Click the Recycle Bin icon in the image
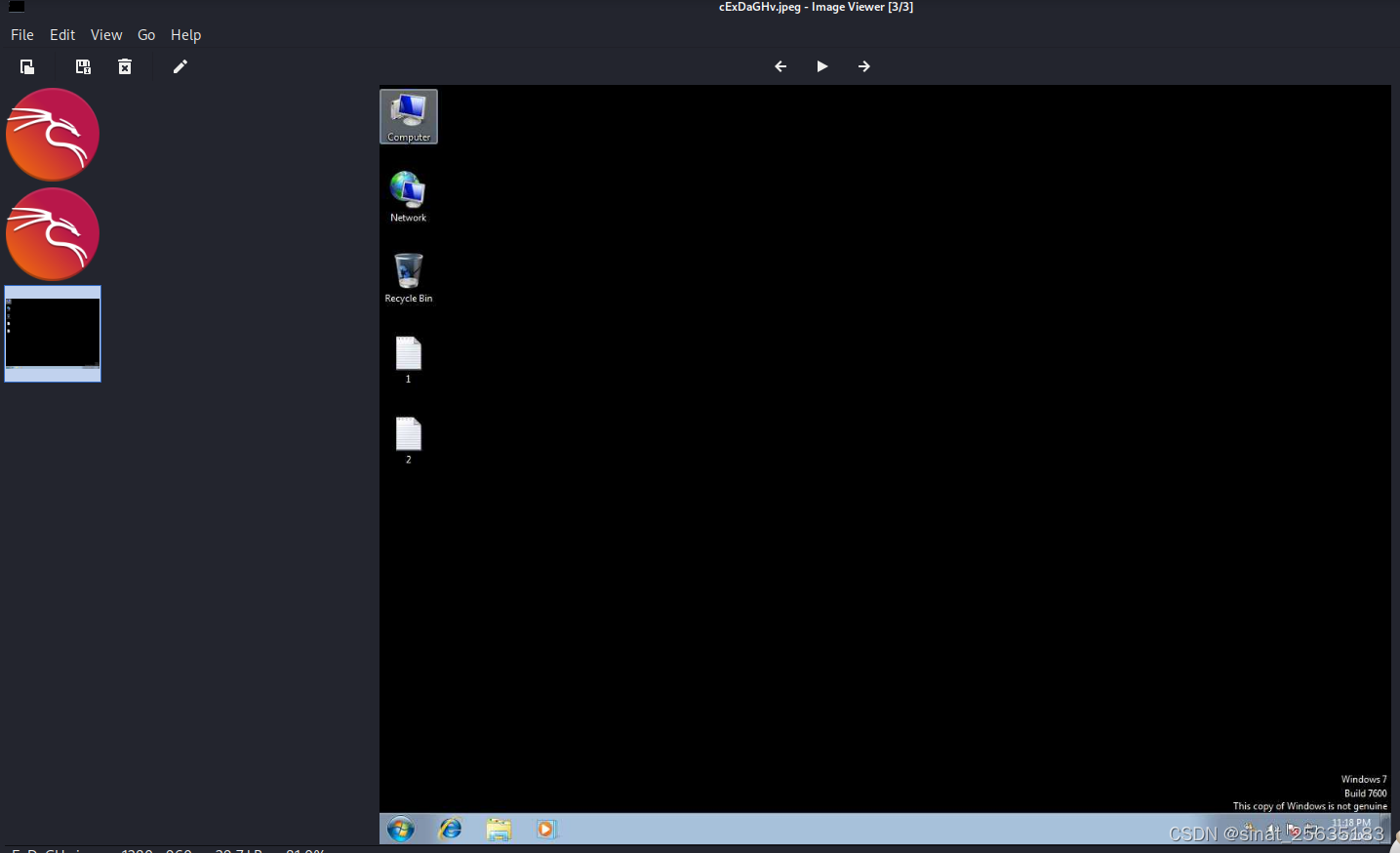The width and height of the screenshot is (1400, 853). [x=409, y=277]
